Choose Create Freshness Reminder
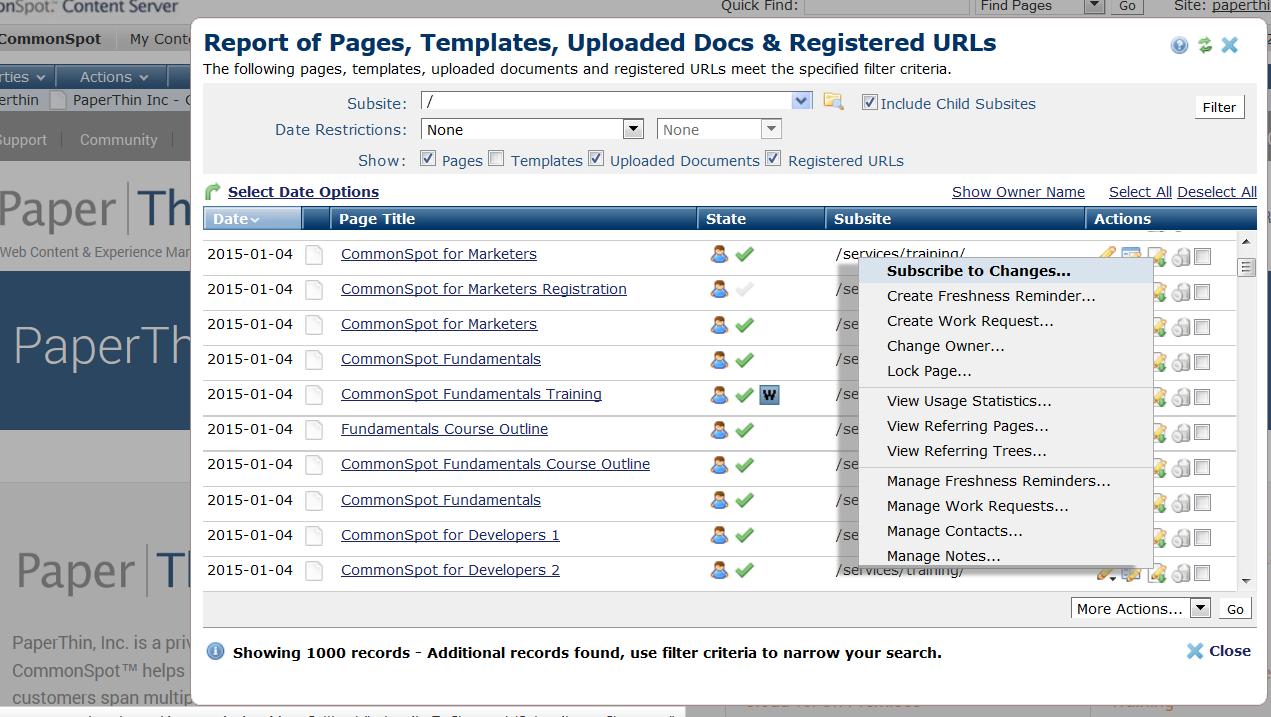This screenshot has height=717, width=1271. [1005, 296]
